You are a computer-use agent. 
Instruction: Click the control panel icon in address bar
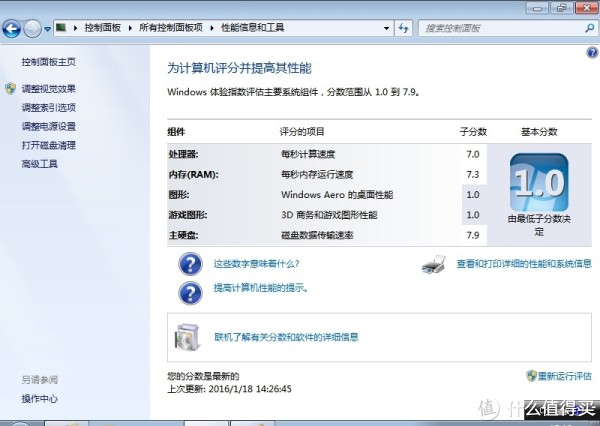61,28
